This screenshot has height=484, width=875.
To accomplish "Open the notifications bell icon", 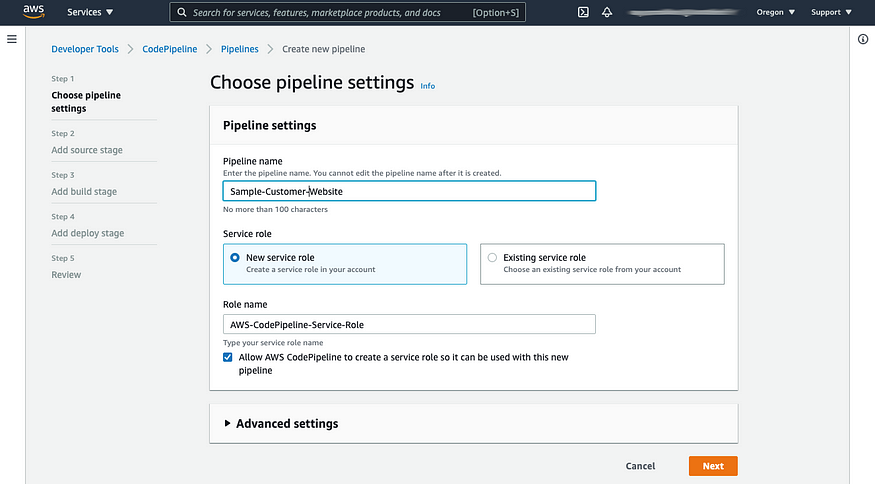I will [607, 12].
